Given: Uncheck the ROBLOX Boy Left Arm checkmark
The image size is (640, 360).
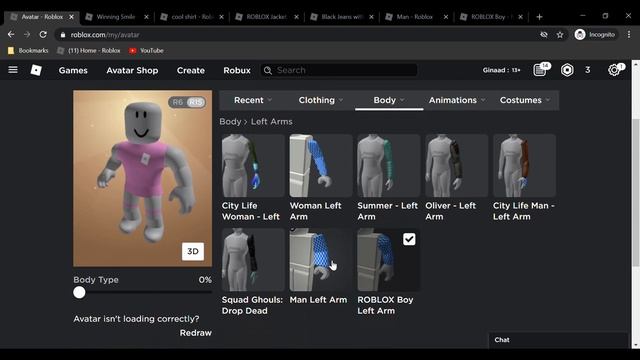Looking at the screenshot, I should pyautogui.click(x=409, y=239).
